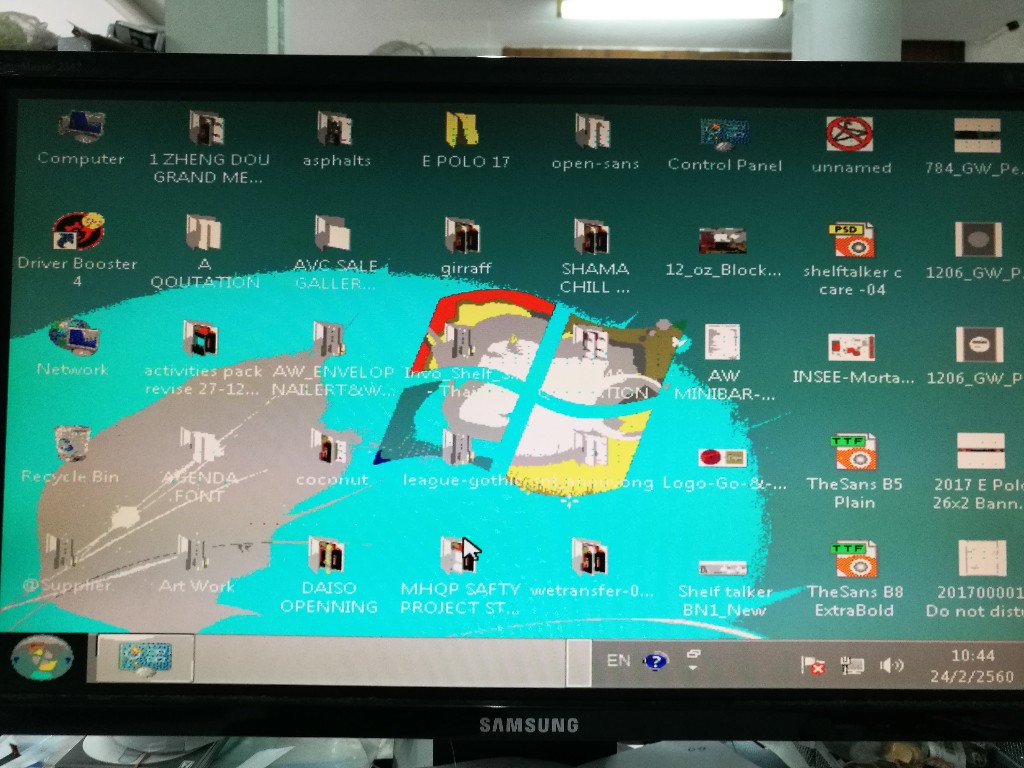Select the Shelf talker BN1_New file
The height and width of the screenshot is (768, 1024).
[x=722, y=568]
